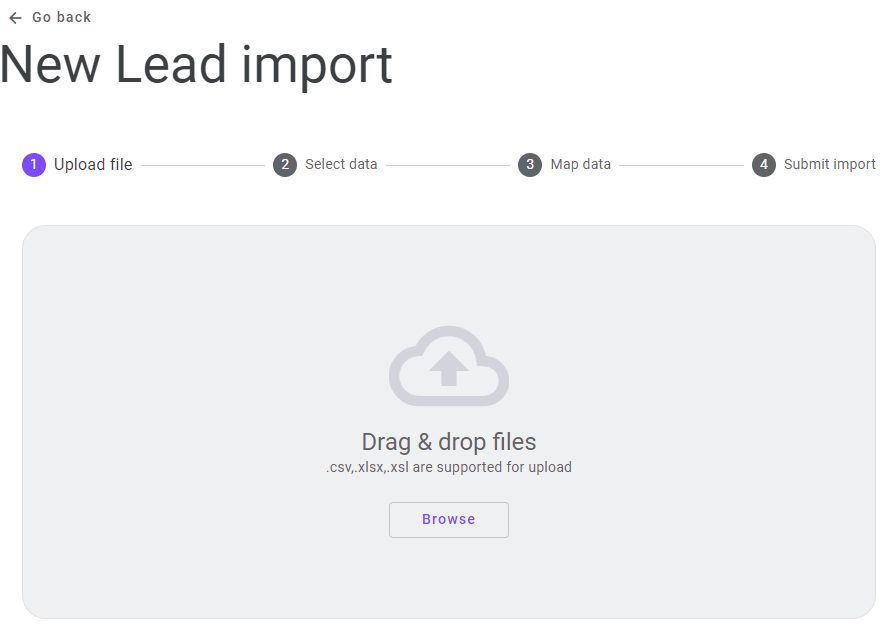892x626 pixels.
Task: Click the Drag & drop files text
Action: pos(449,442)
